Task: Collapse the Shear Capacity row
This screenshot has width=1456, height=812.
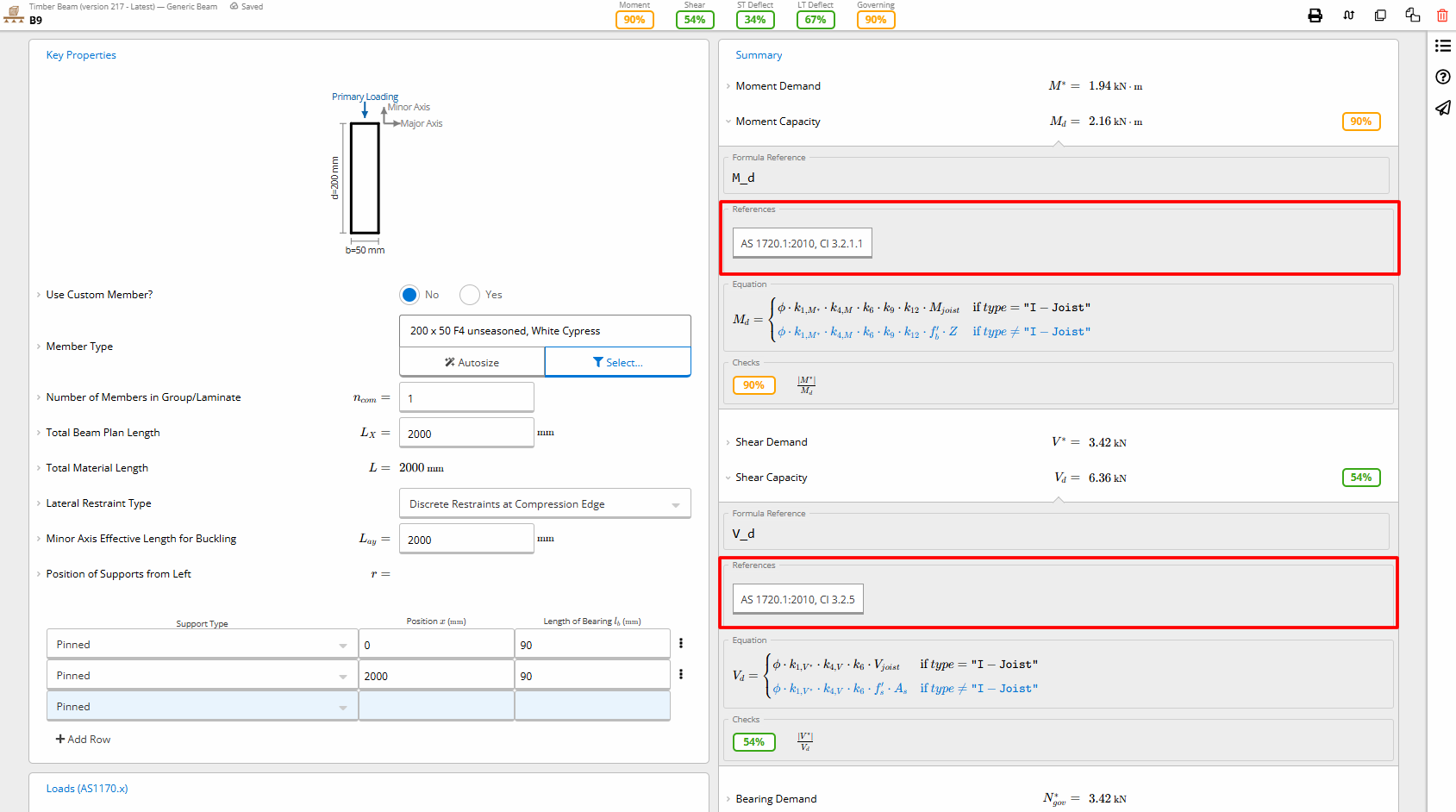Action: pos(728,478)
